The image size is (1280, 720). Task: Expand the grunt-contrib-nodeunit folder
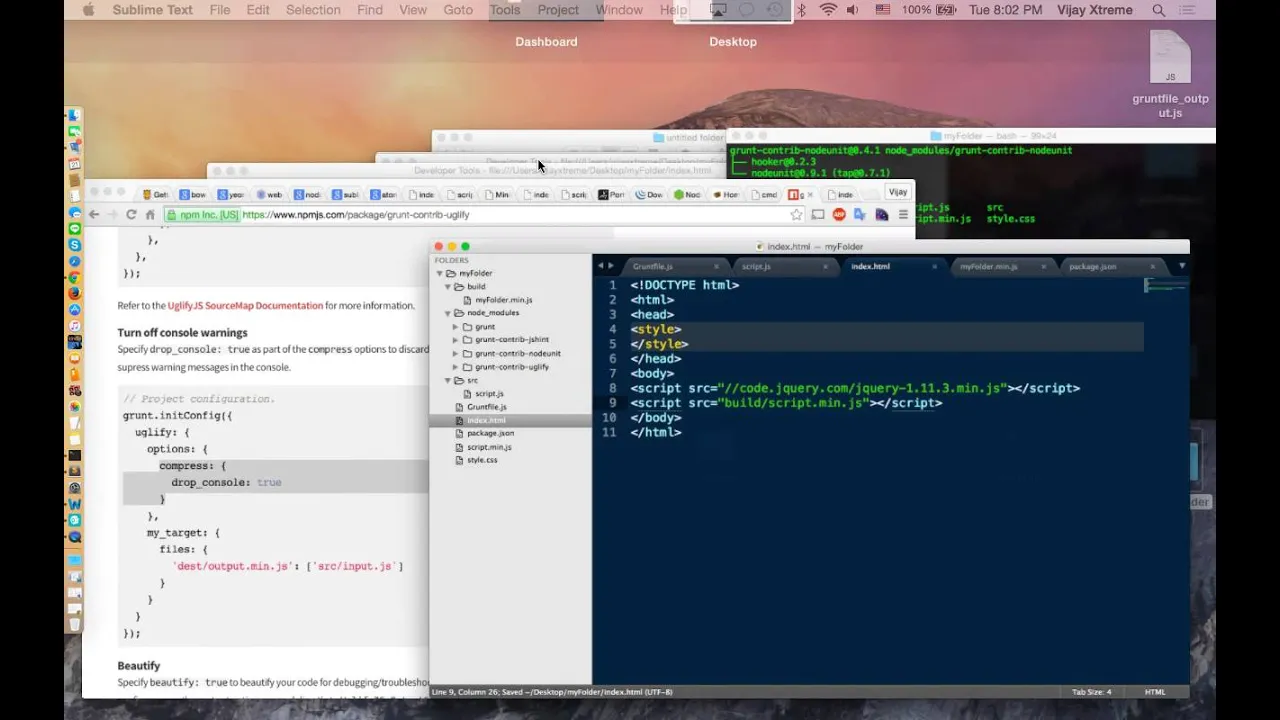point(455,353)
